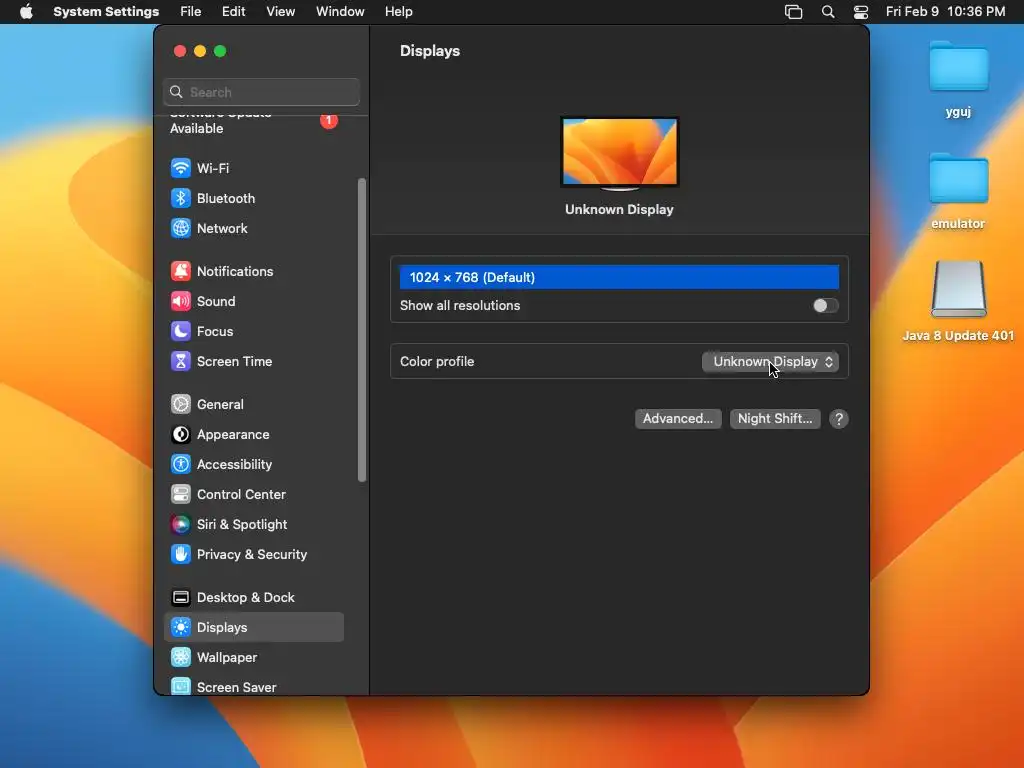Screen dimensions: 1024x768
Task: Click the Color profile label
Action: (437, 361)
